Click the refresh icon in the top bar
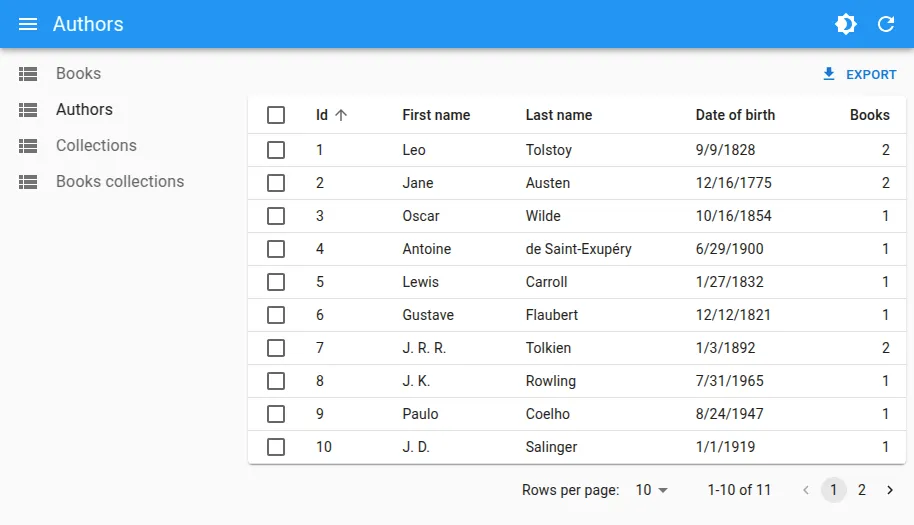Image resolution: width=914 pixels, height=525 pixels. [886, 24]
